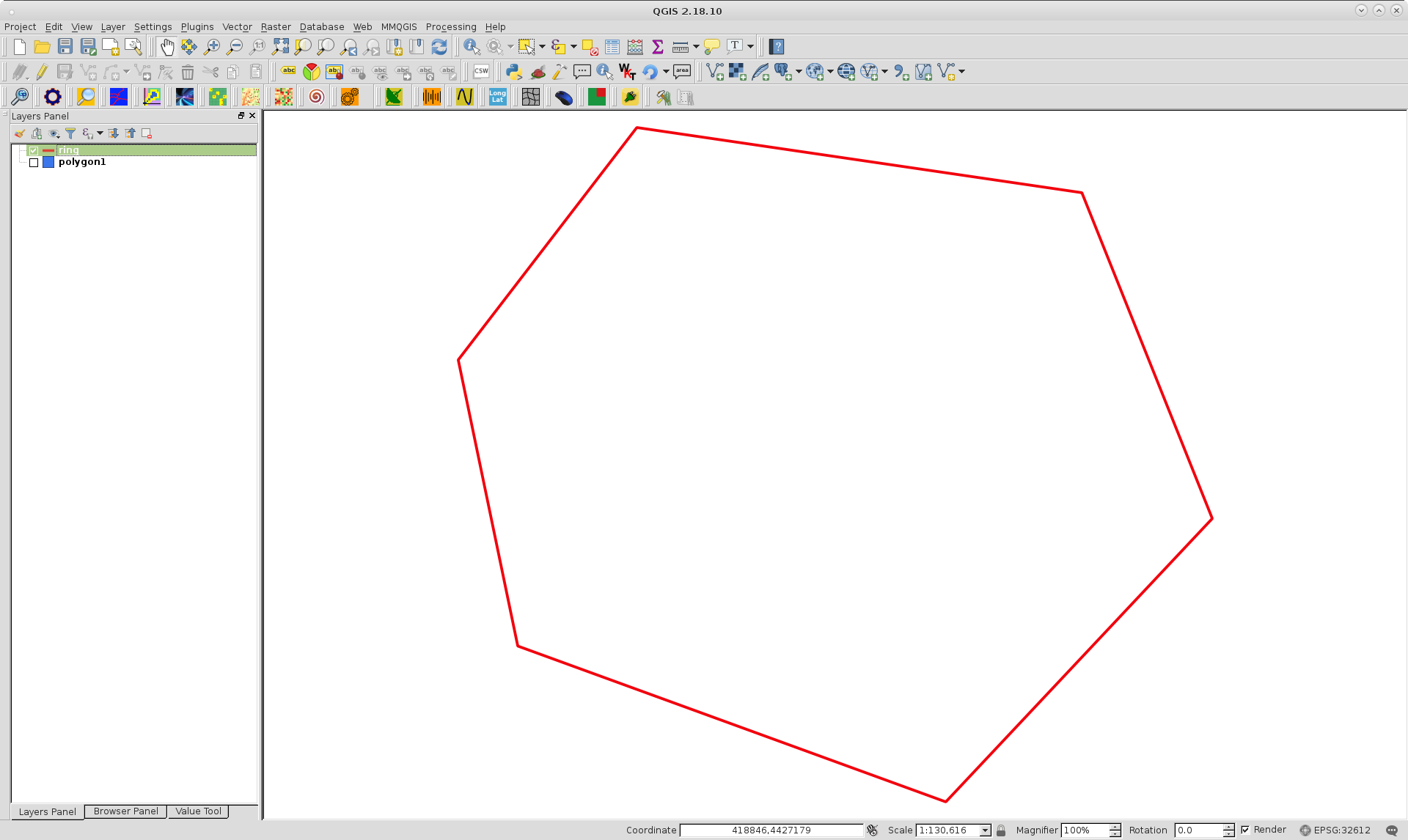Open the Processing menu
Screen dimensions: 1408x840
[x=451, y=27]
